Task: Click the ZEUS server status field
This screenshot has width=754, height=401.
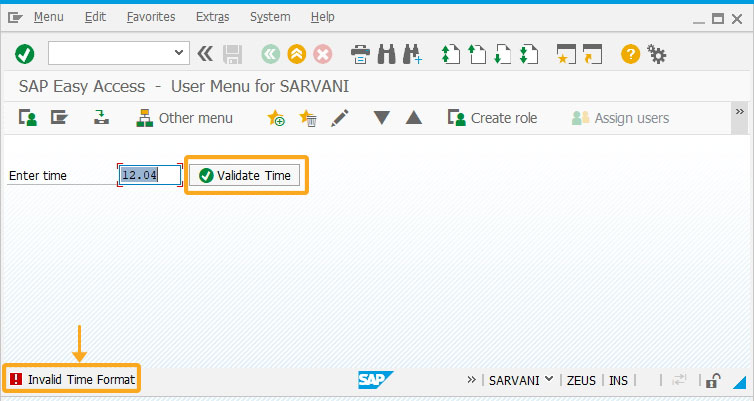Action: 581,380
